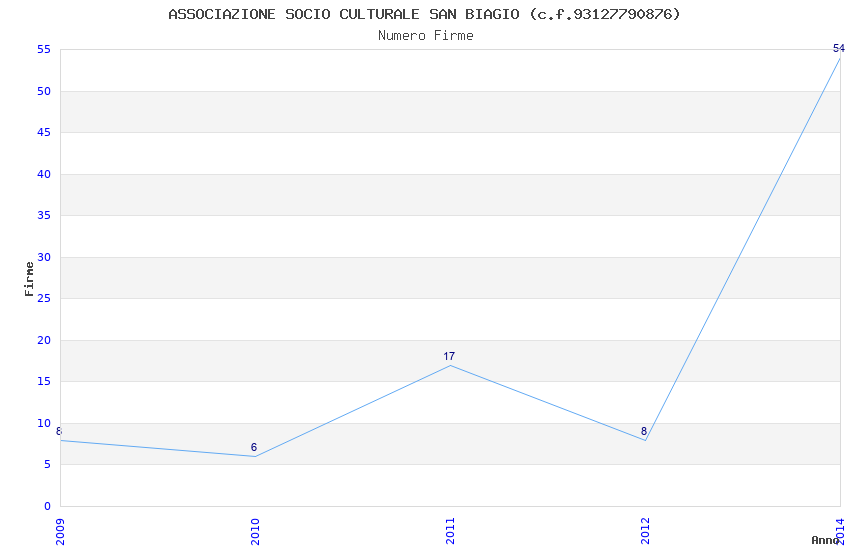Click the data label 6 for 2010
Viewport: 850px width, 550px height.
tap(254, 447)
